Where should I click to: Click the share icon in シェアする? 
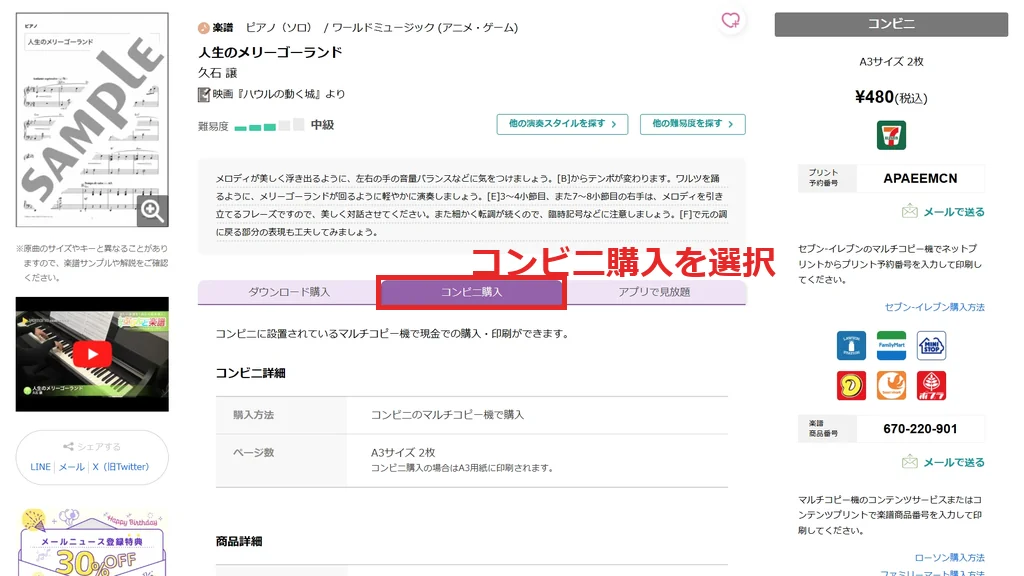[68, 447]
